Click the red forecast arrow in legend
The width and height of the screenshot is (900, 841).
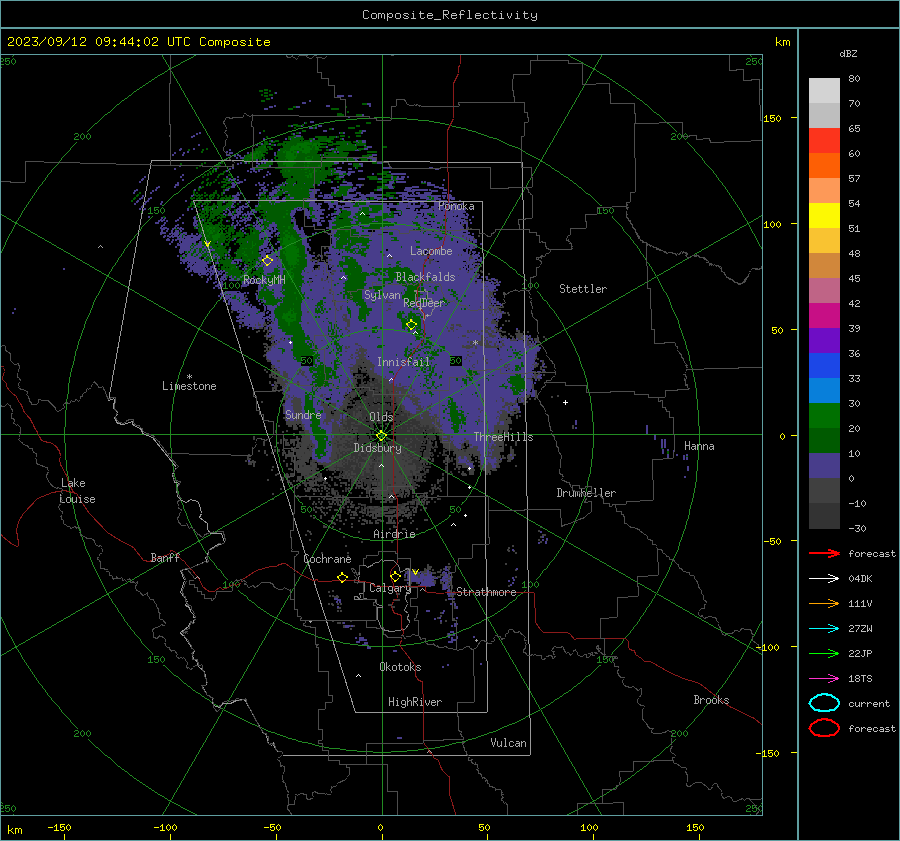pyautogui.click(x=824, y=553)
